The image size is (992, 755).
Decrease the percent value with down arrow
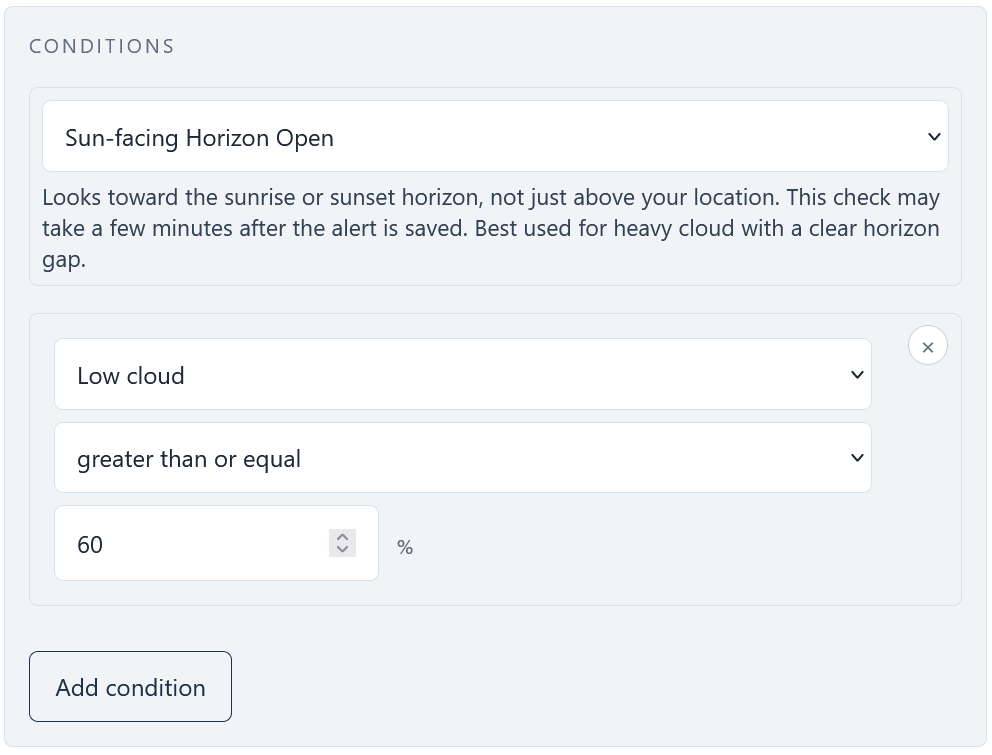[x=342, y=550]
